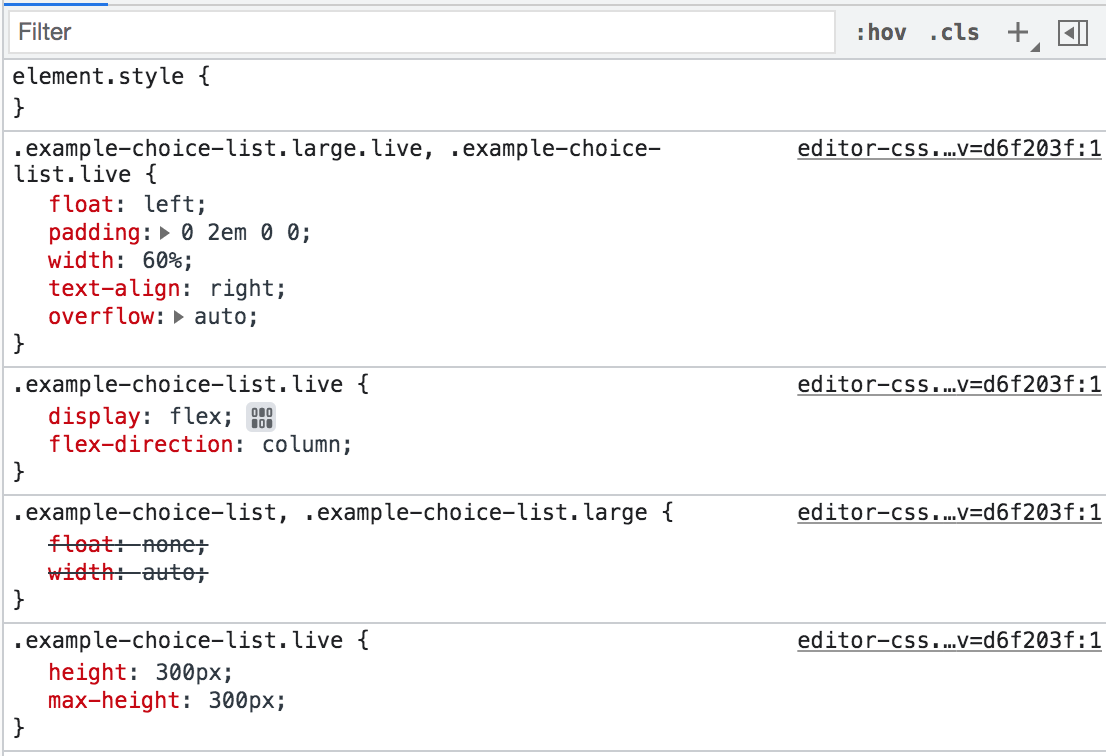1106x756 pixels.
Task: Open the editor-css source link for the display: flex rule
Action: click(x=949, y=384)
